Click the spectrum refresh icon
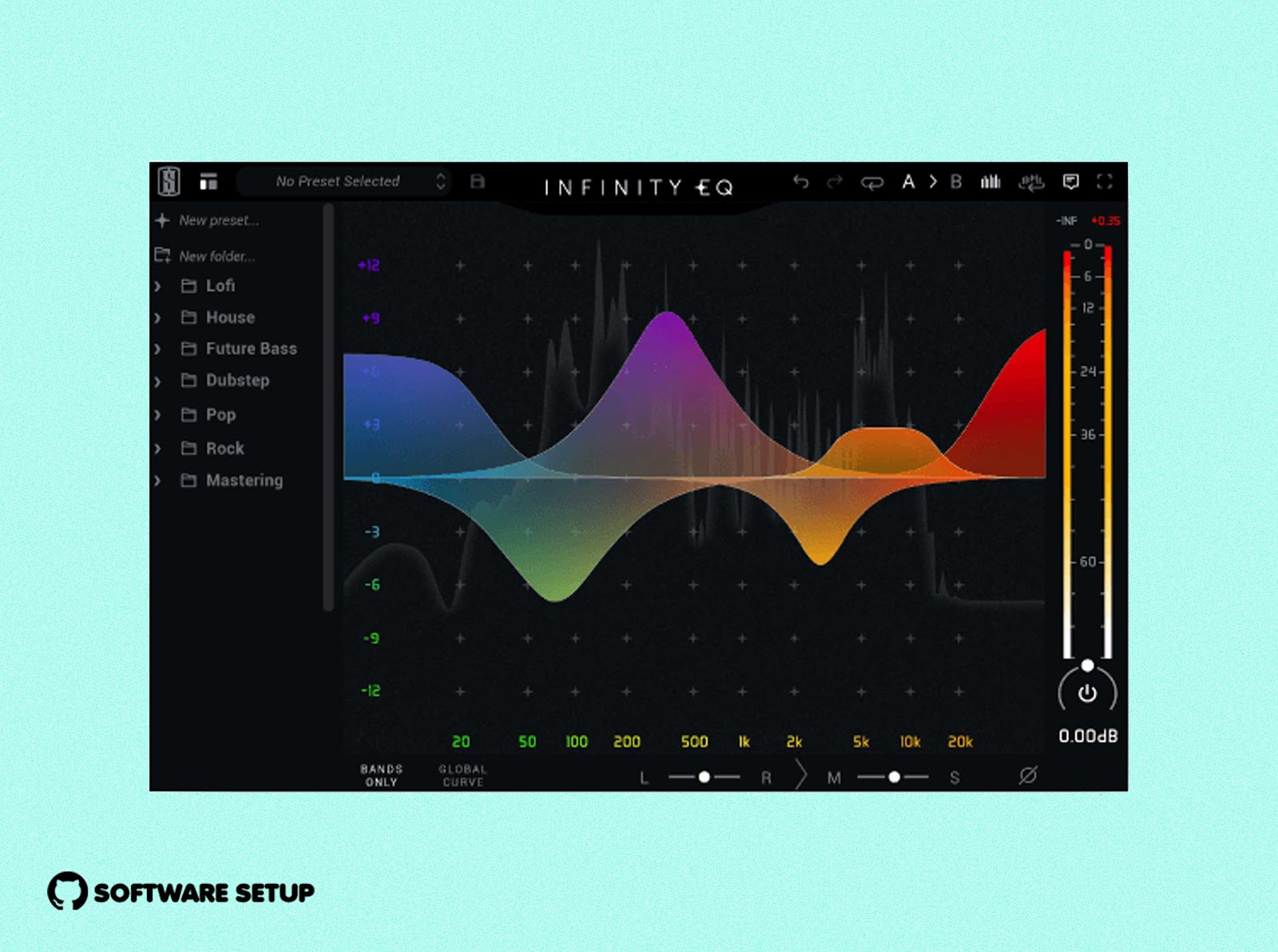The height and width of the screenshot is (952, 1278). pyautogui.click(x=1031, y=182)
